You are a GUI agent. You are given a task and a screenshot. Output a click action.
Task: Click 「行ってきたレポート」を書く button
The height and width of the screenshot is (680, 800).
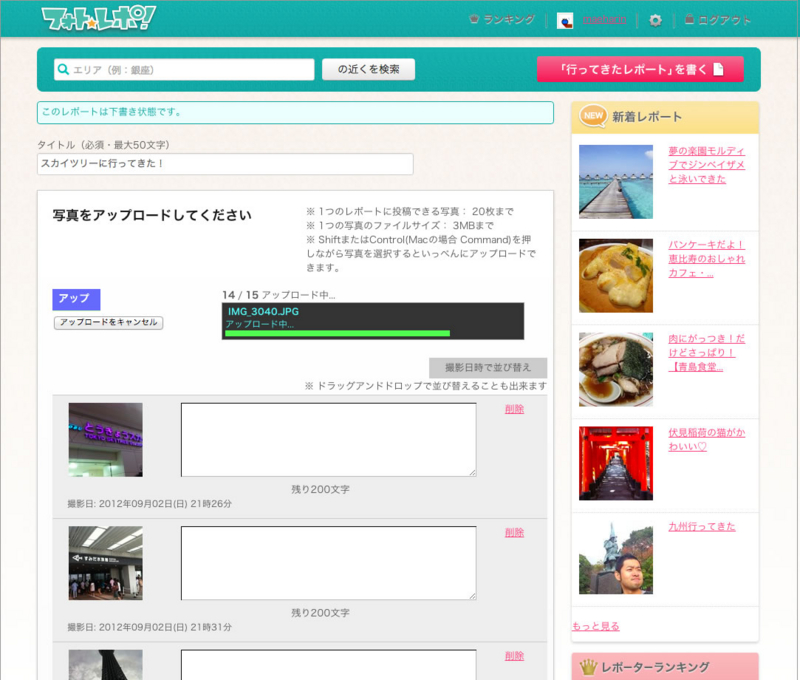point(640,69)
